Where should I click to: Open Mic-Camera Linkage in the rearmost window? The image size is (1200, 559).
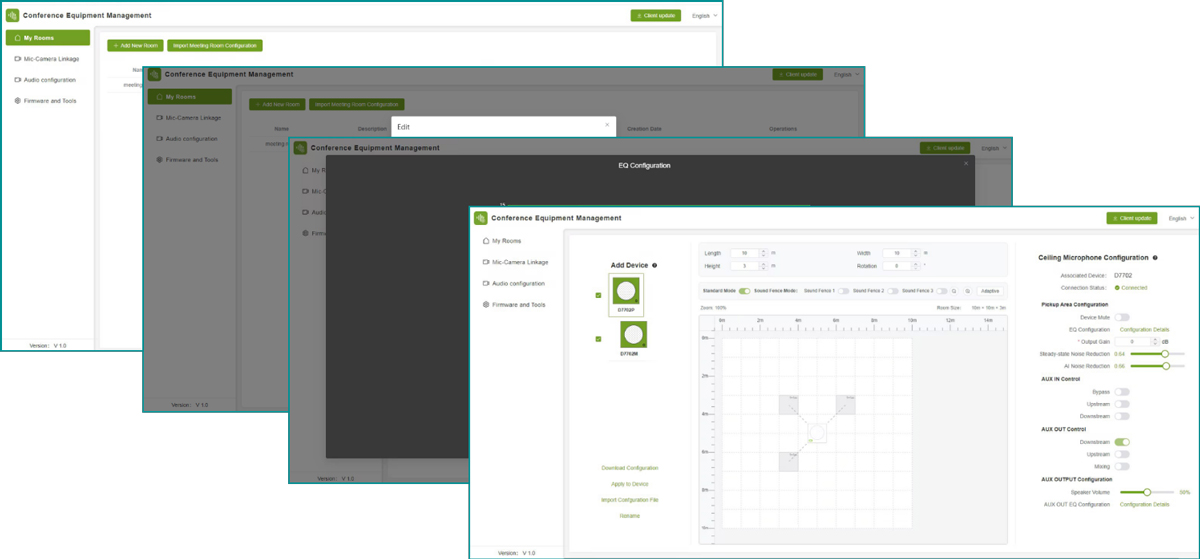coord(45,59)
